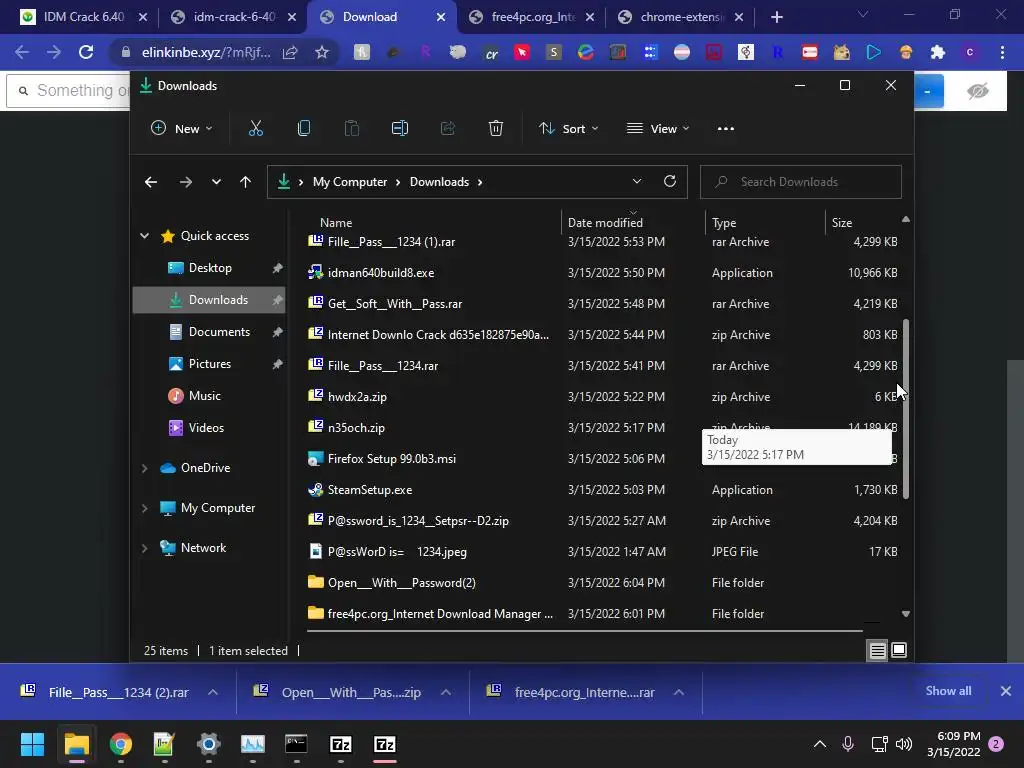Click the Copy icon in Explorer toolbar
Screen dimensions: 1024x768
tap(304, 129)
